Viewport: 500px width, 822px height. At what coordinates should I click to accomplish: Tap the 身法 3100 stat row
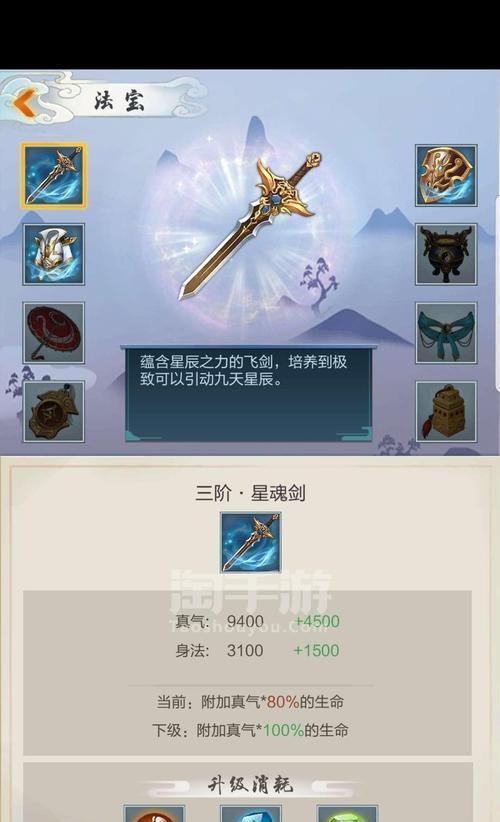[x=257, y=651]
